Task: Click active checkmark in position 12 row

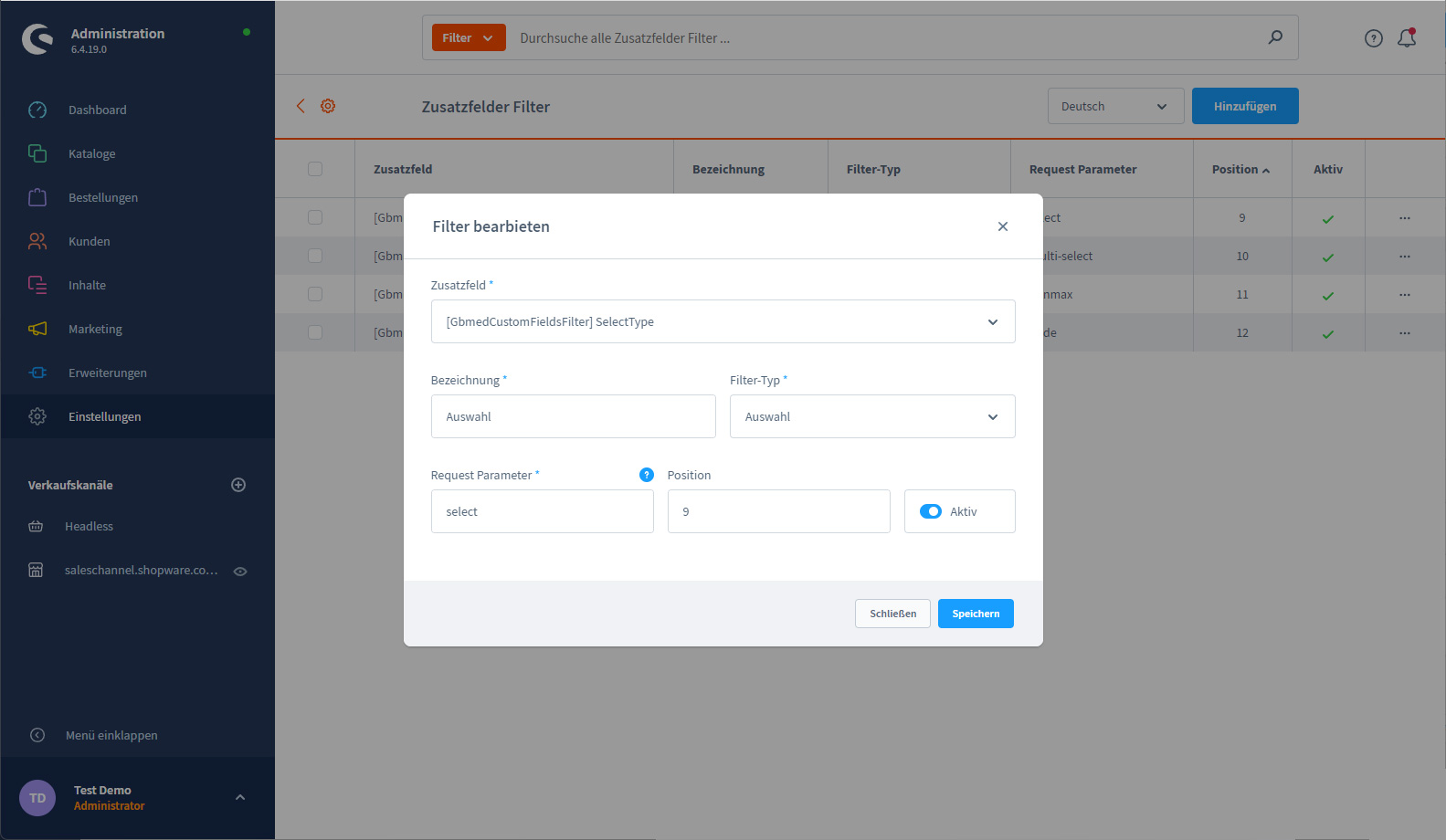Action: (1328, 333)
